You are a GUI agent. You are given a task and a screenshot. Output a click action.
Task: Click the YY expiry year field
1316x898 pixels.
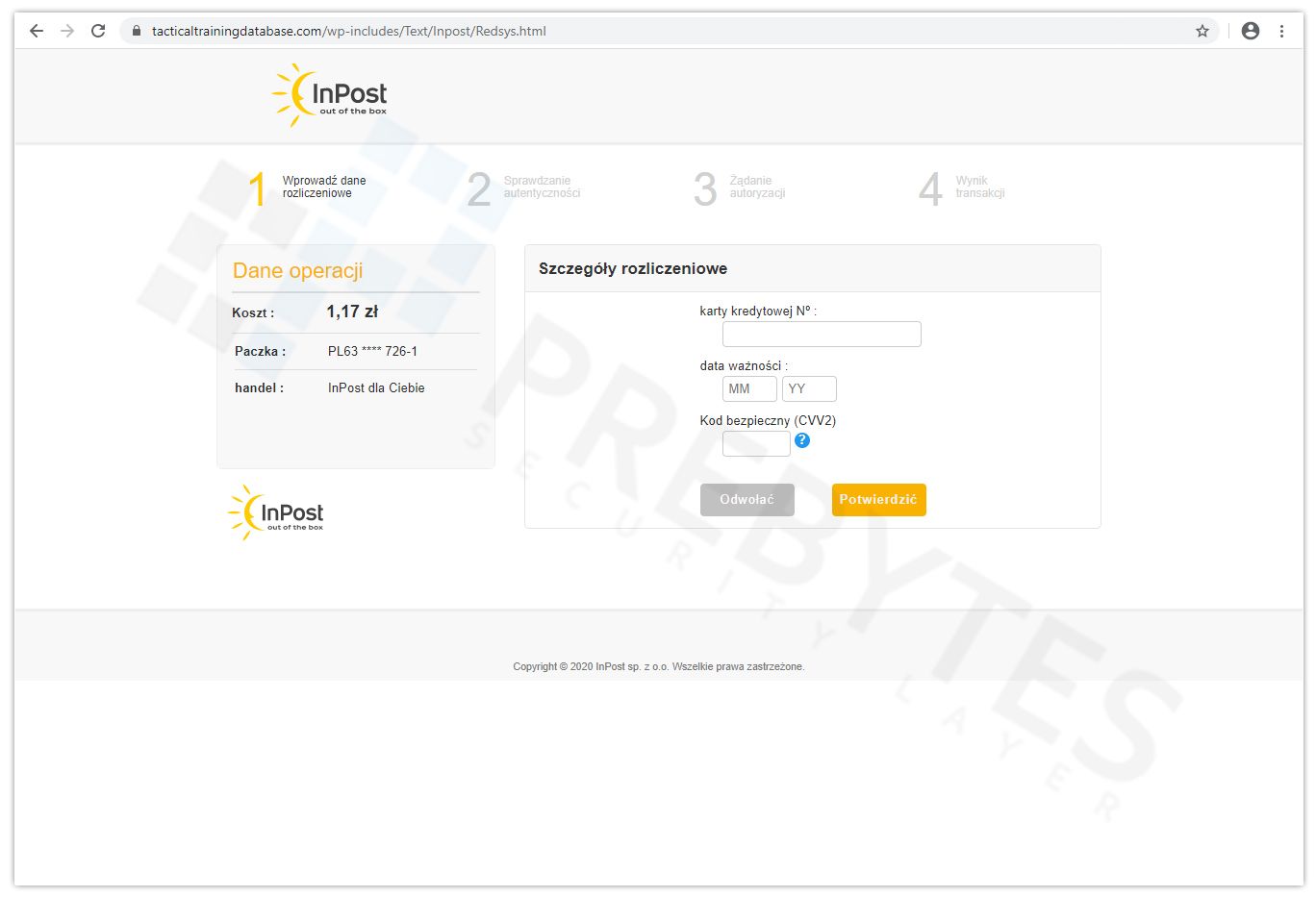[809, 388]
